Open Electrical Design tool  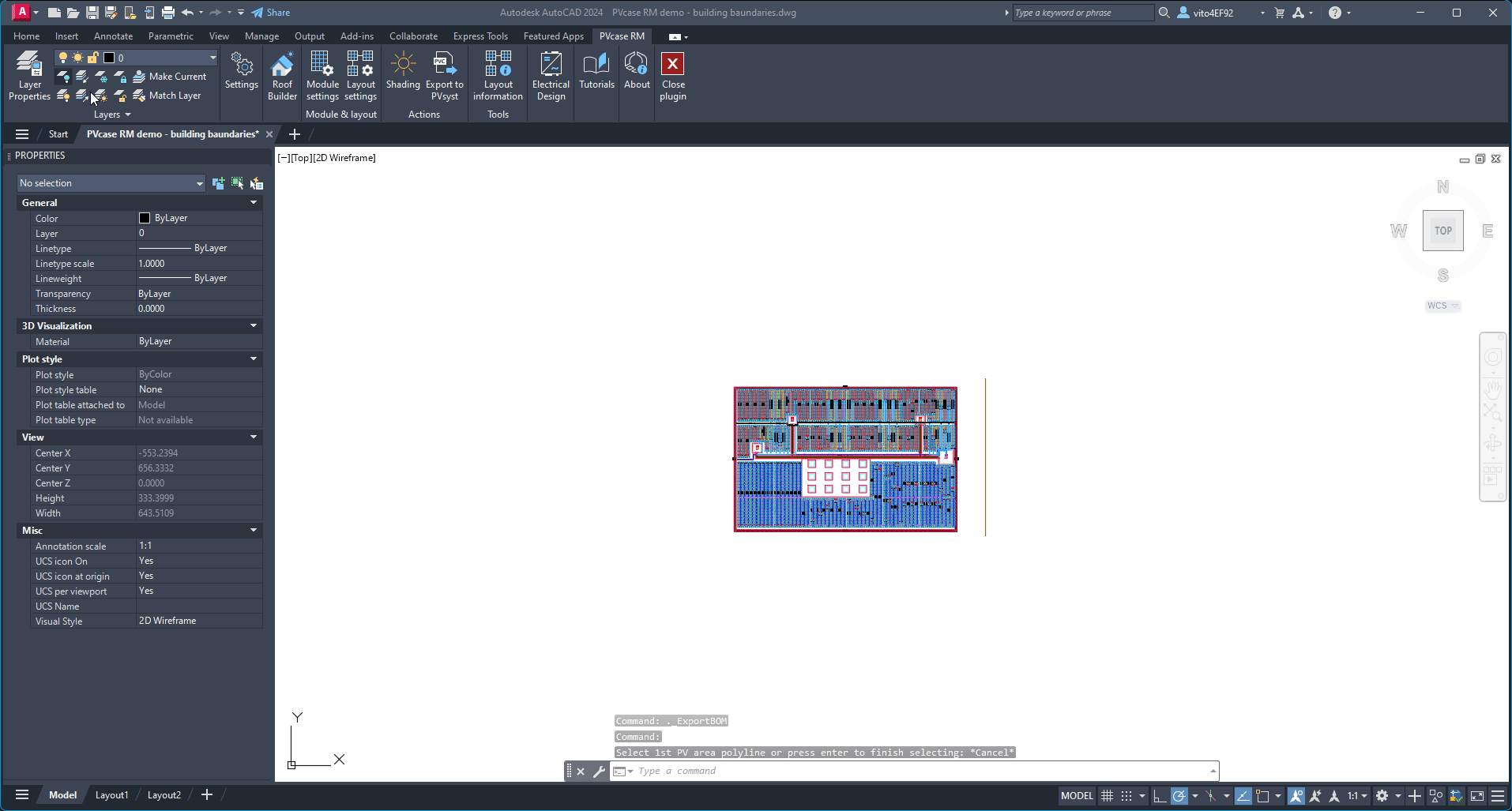(x=551, y=76)
